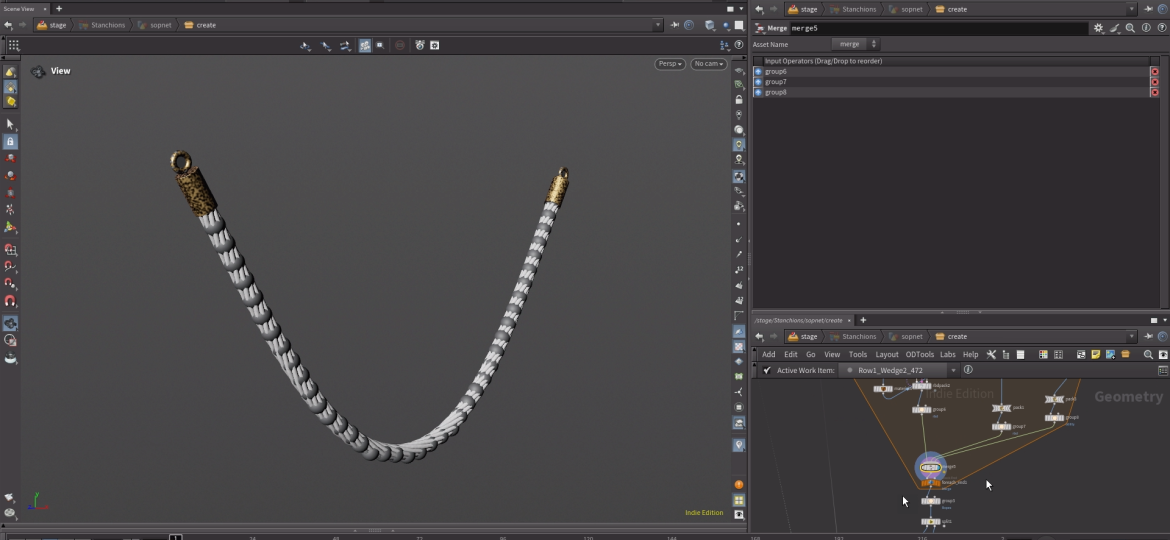Click the sticky note icon in network toolbar
Image resolution: width=1170 pixels, height=540 pixels.
1096,354
